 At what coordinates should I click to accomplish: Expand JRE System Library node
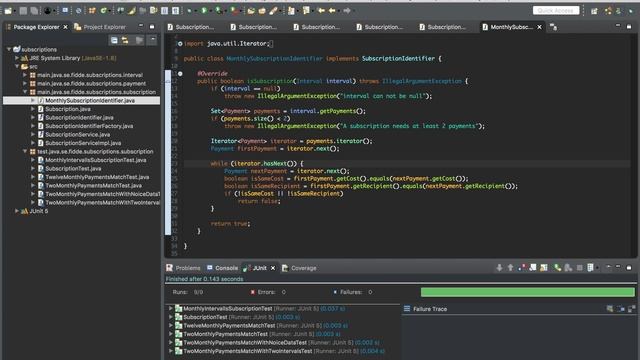(x=17, y=58)
